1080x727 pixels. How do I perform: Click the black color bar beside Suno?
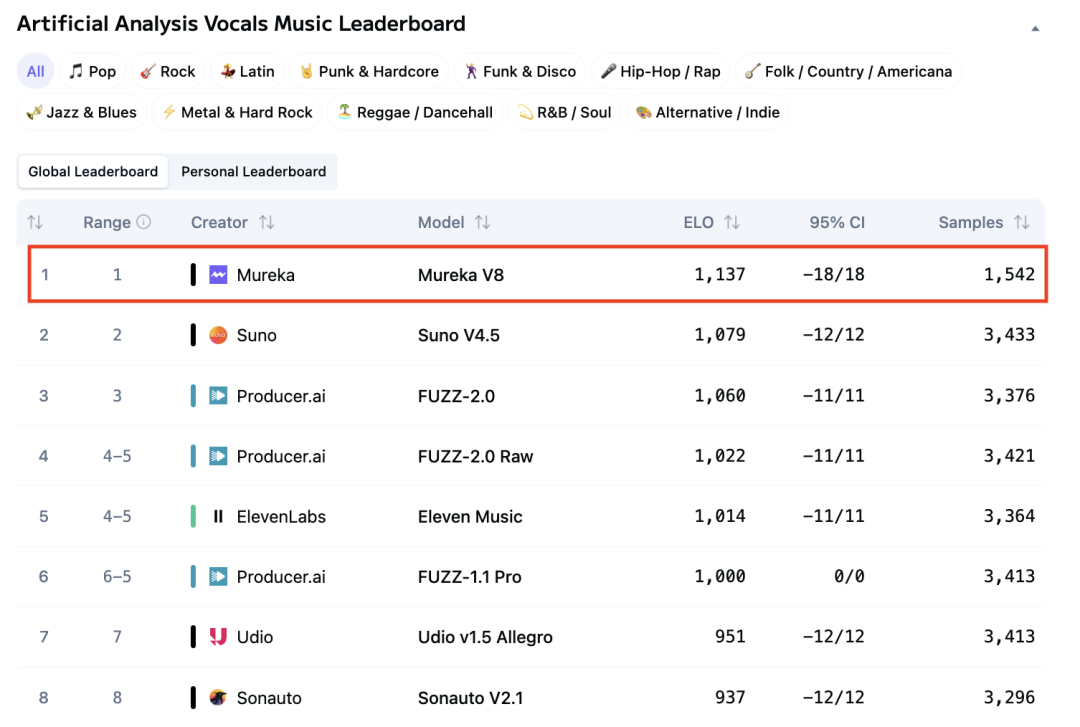[x=193, y=335]
